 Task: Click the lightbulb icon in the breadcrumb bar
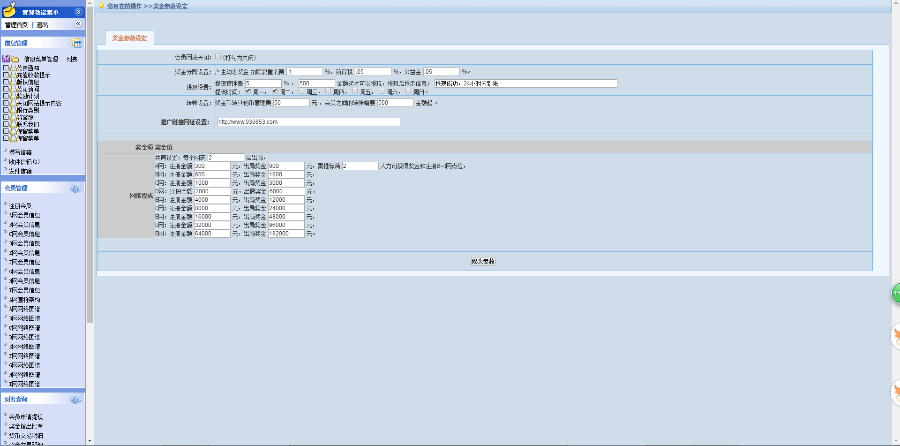(x=101, y=5)
